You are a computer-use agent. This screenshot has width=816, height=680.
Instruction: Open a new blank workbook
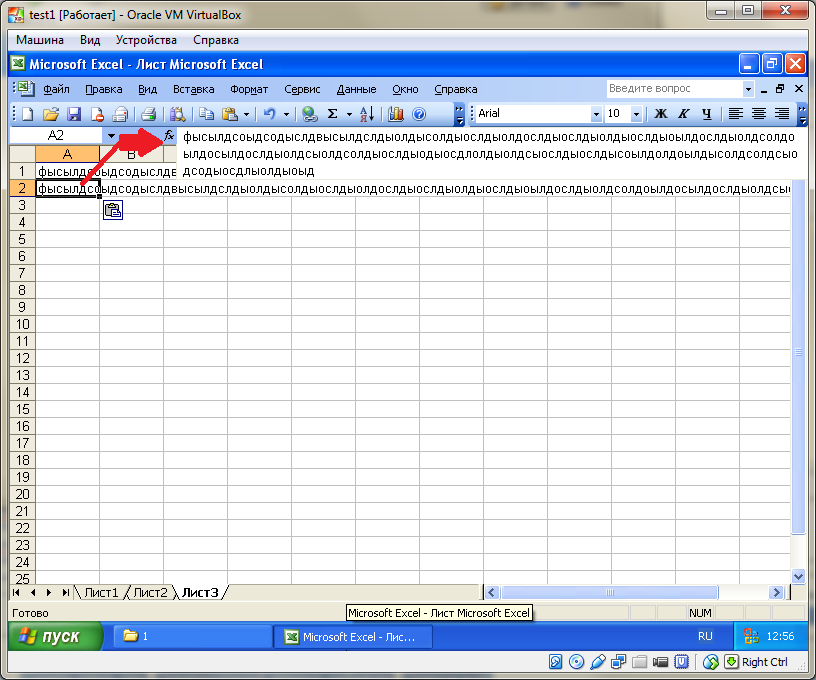coord(27,114)
